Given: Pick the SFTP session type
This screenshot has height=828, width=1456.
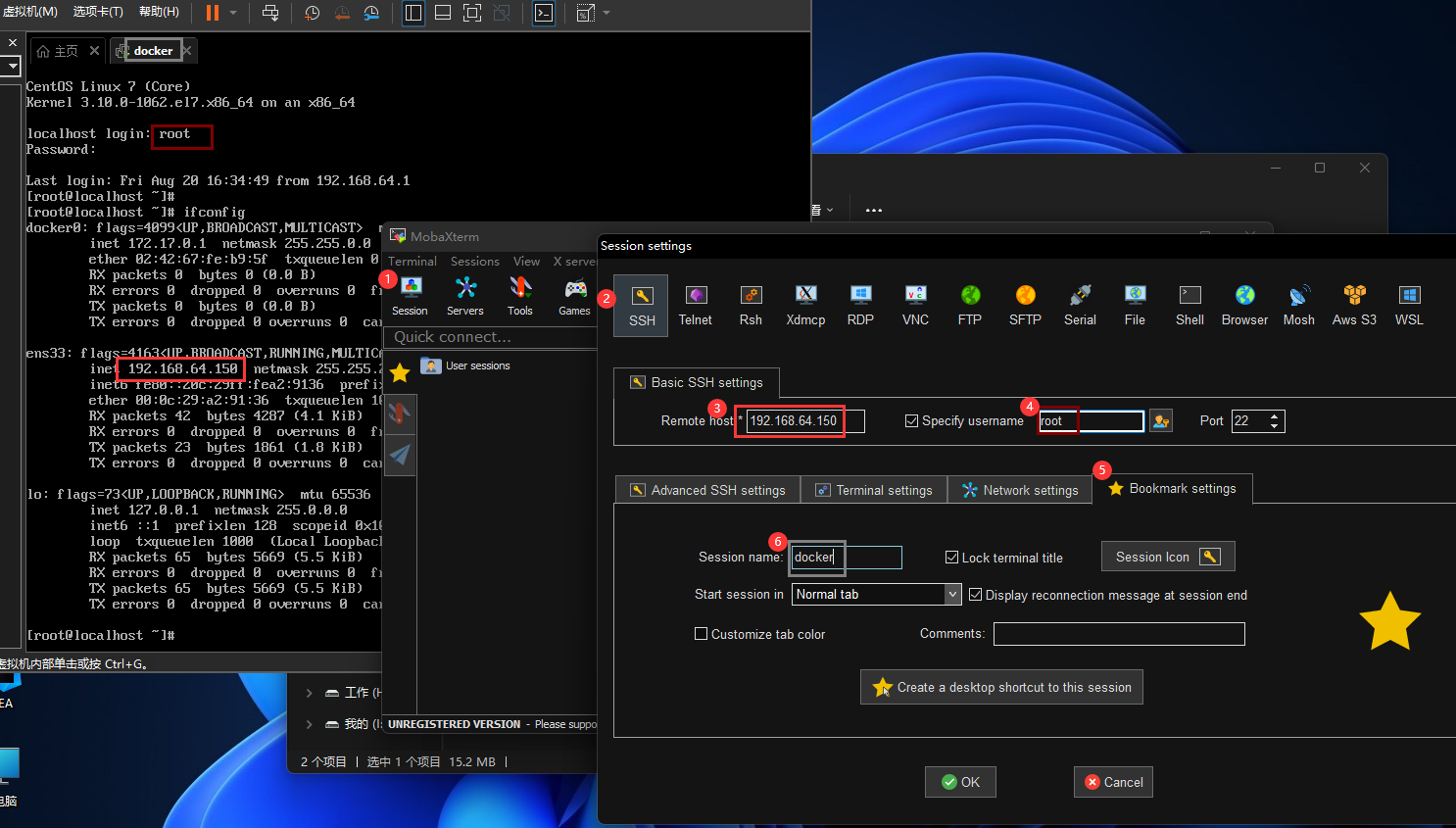Looking at the screenshot, I should pos(1025,306).
